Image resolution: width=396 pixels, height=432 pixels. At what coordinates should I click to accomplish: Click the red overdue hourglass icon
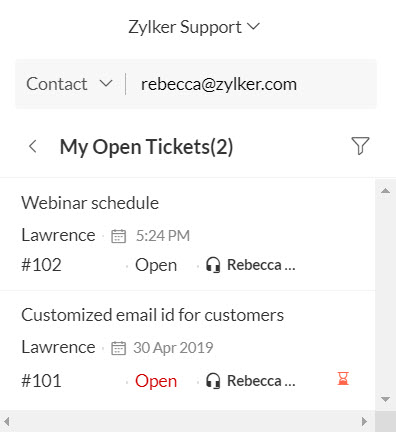pos(343,379)
